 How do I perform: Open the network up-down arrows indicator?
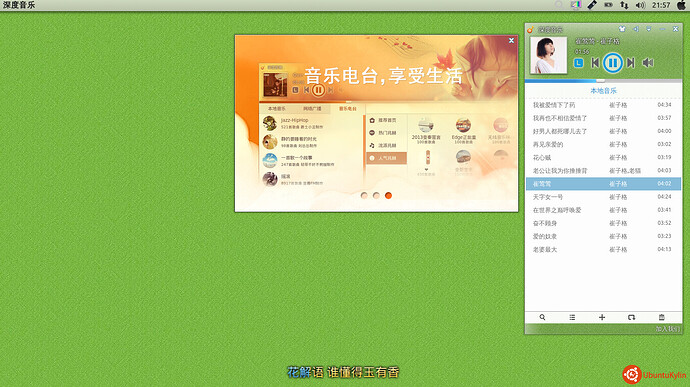624,5
